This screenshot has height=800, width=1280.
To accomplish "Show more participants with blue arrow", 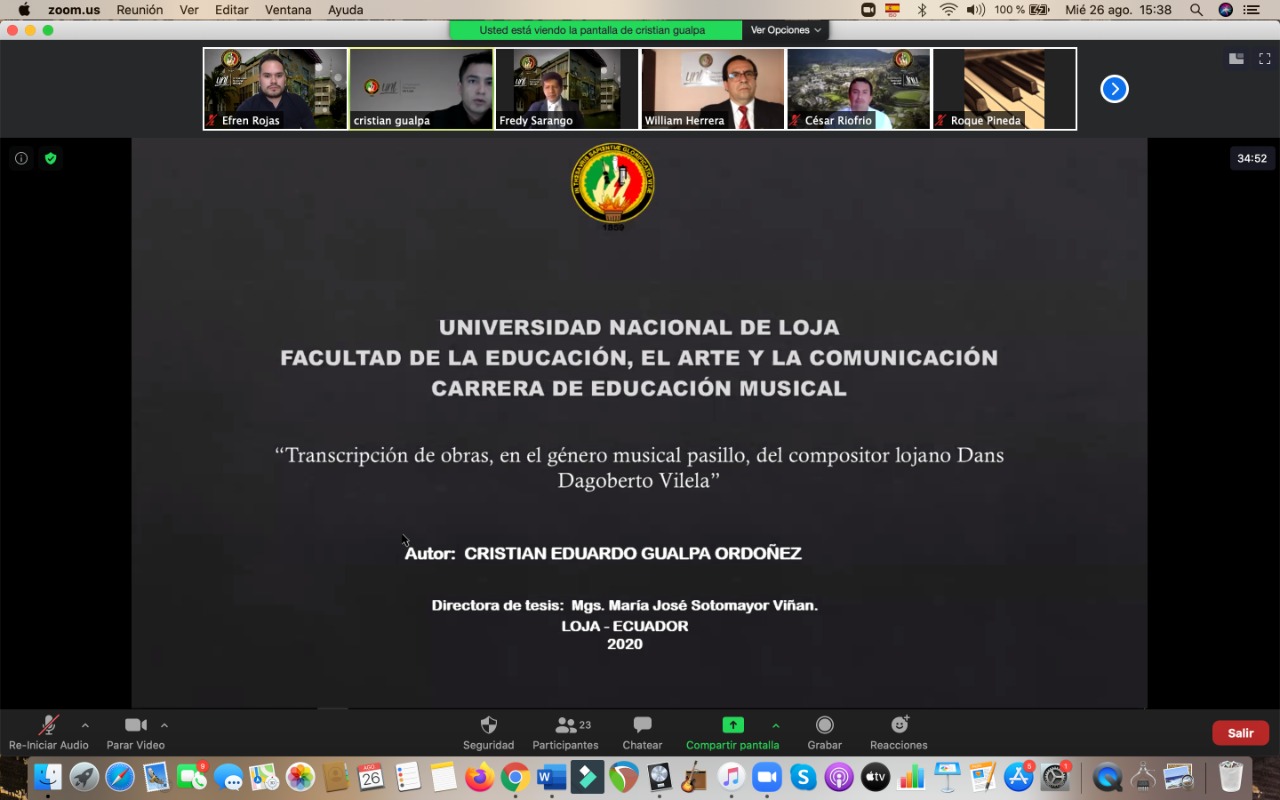I will tap(1114, 88).
